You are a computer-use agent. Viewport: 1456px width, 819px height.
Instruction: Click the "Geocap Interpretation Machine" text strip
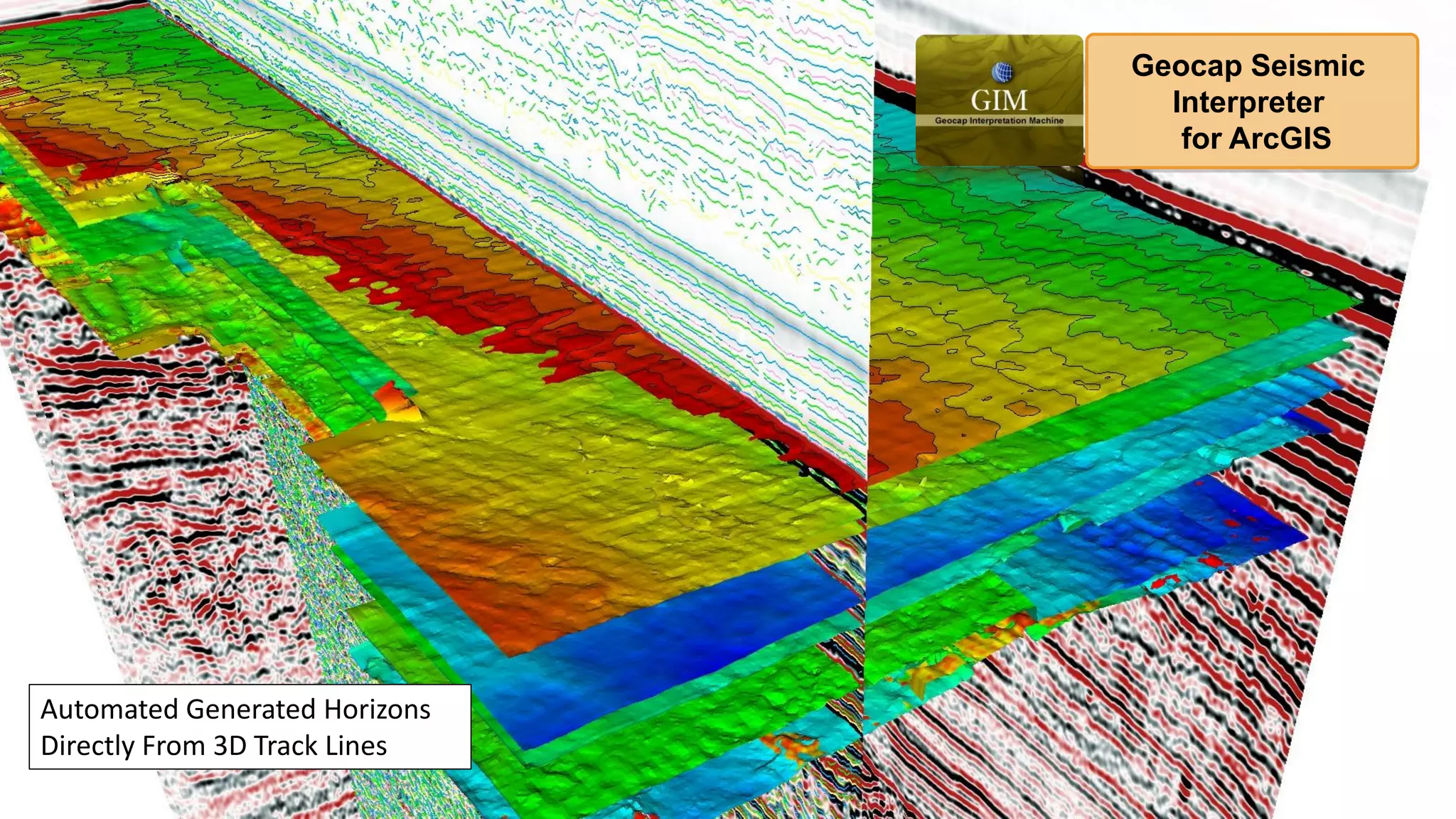[x=999, y=121]
